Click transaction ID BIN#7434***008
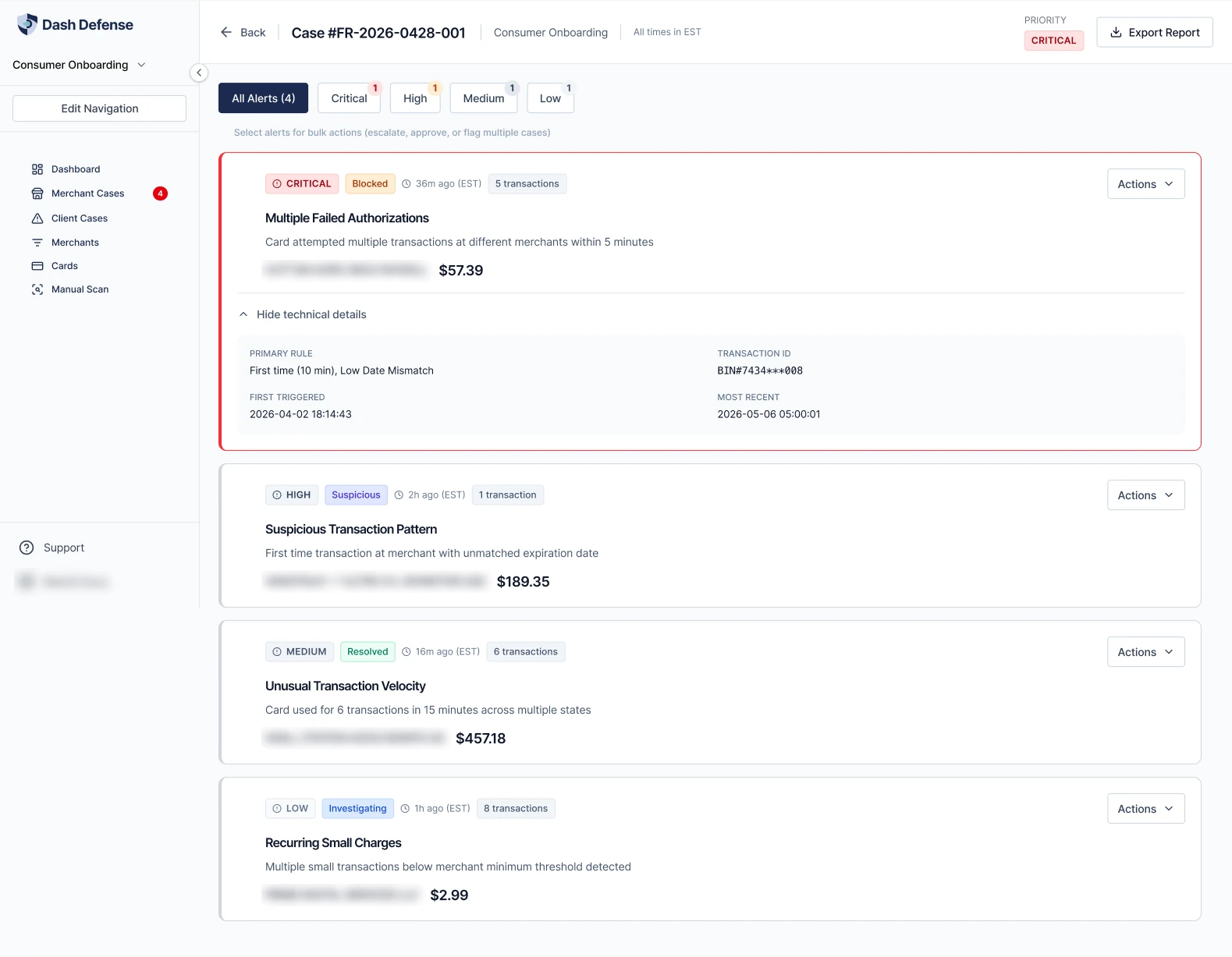Image resolution: width=1232 pixels, height=957 pixels. coord(760,370)
